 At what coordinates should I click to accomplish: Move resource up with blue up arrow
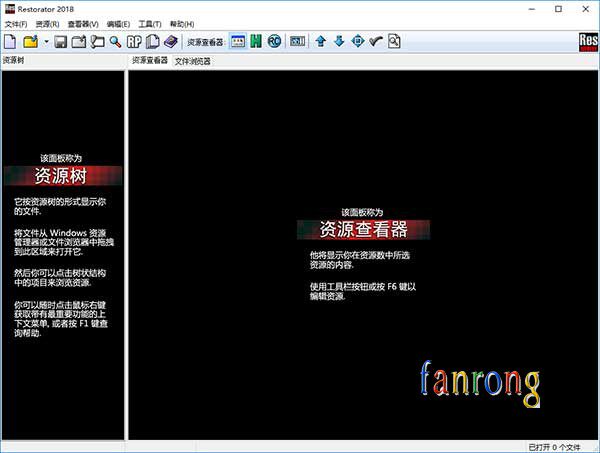pyautogui.click(x=321, y=41)
